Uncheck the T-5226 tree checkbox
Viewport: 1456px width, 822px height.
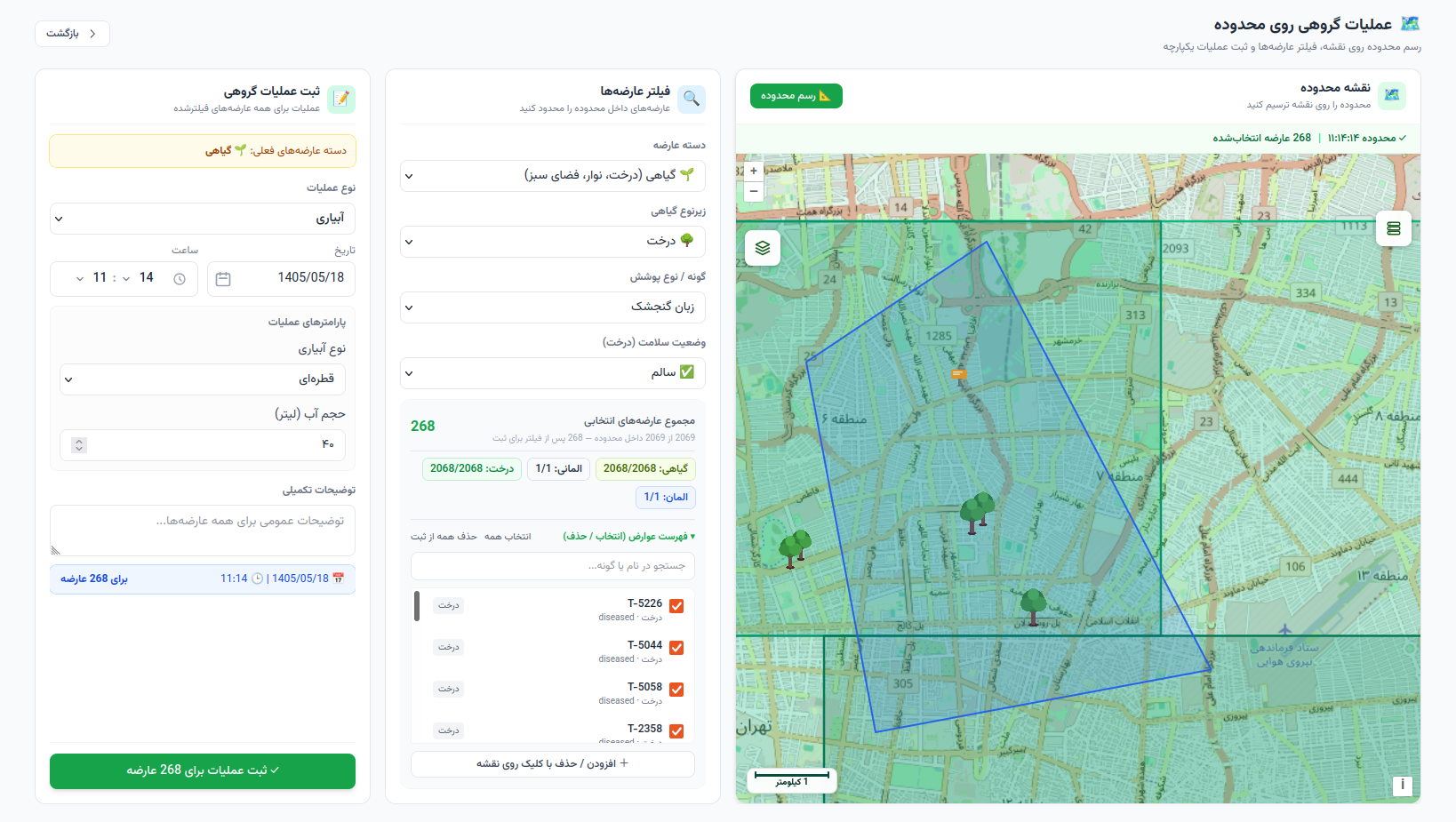pyautogui.click(x=676, y=606)
